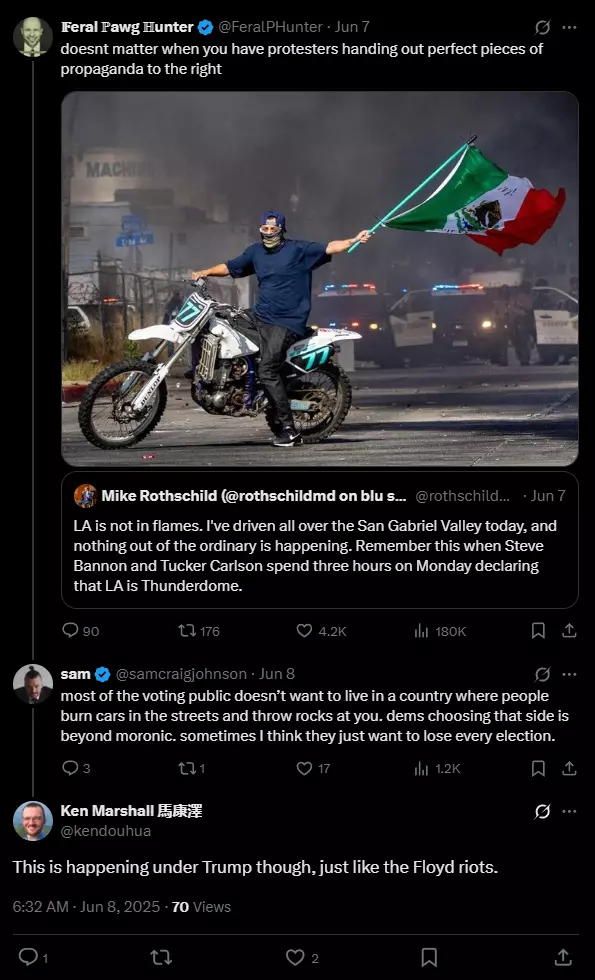Click the Grok icon on sam's reply
The height and width of the screenshot is (980, 595).
(542, 674)
